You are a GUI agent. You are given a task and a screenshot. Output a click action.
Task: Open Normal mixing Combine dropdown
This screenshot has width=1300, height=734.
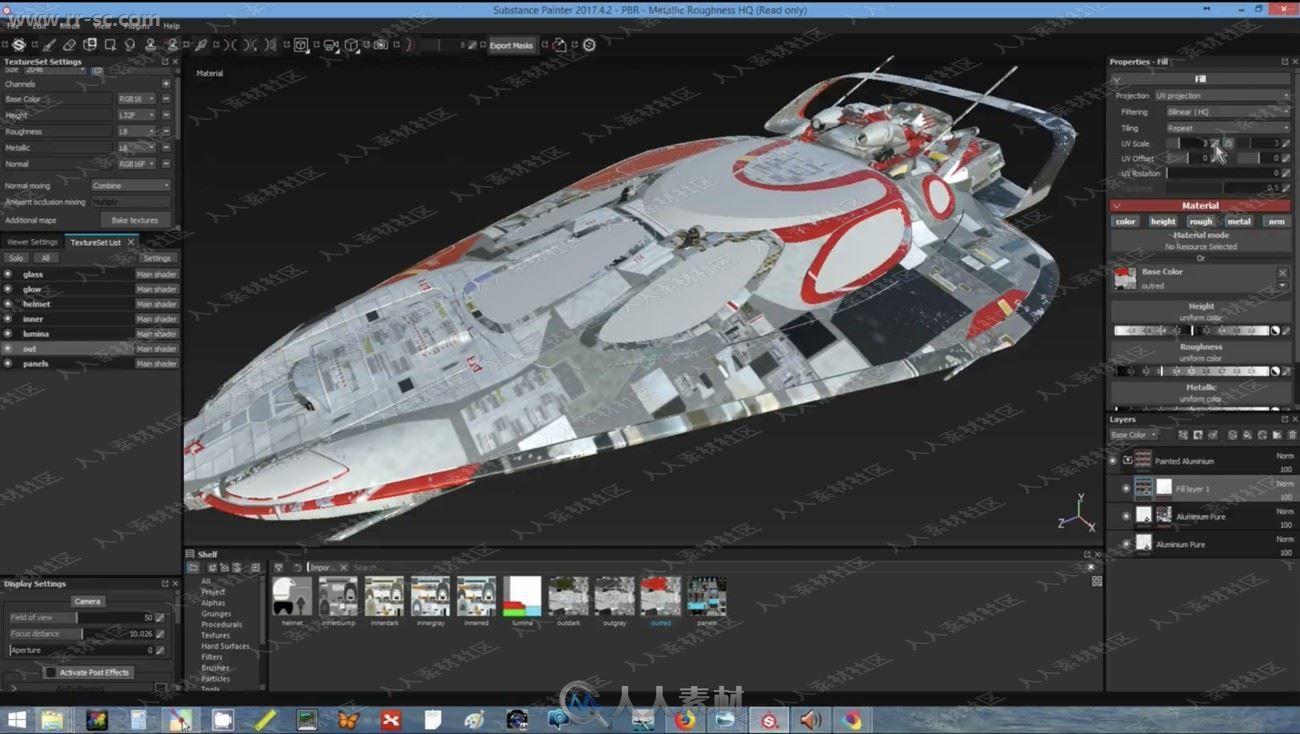[131, 185]
